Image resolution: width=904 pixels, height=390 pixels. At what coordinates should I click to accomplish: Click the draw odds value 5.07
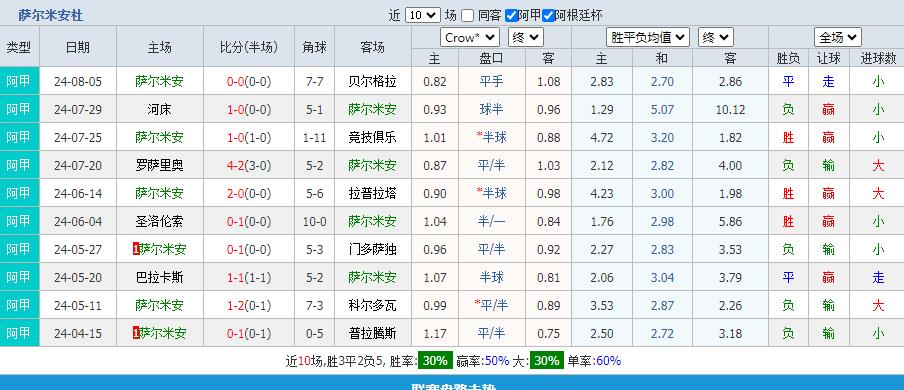(x=662, y=109)
